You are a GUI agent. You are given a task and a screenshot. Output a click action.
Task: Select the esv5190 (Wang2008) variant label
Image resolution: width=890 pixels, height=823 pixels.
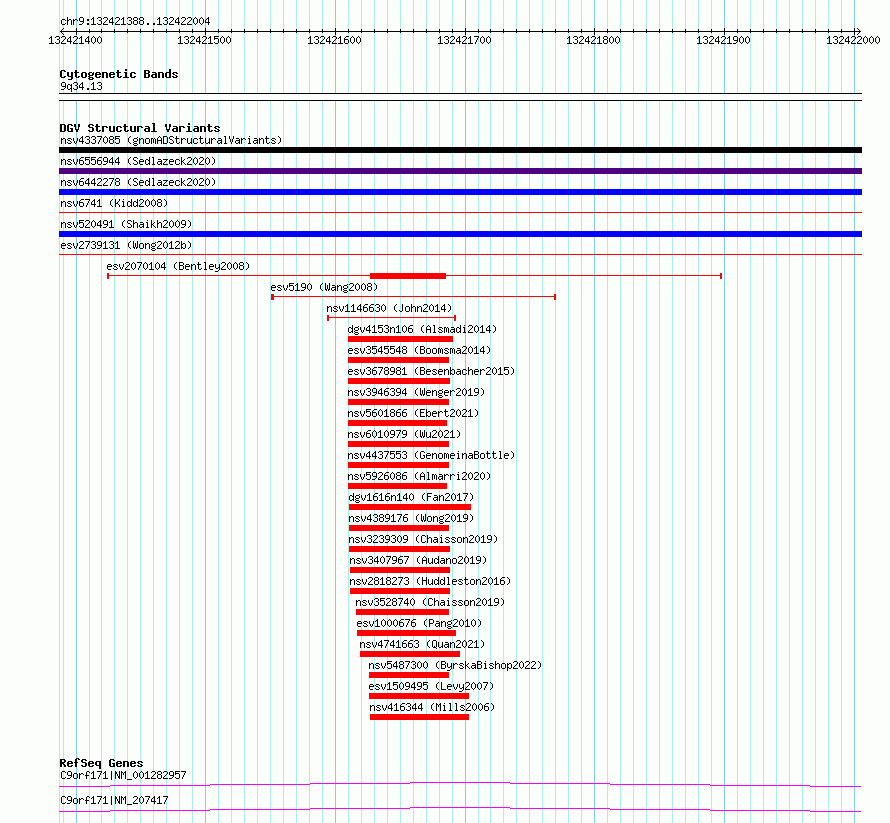coord(324,287)
